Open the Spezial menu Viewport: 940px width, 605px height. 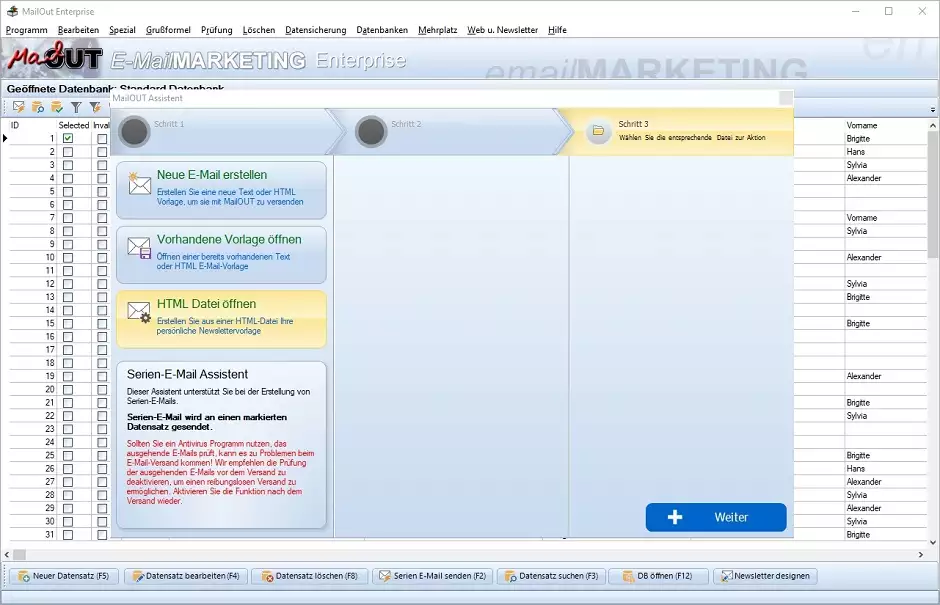[x=122, y=30]
